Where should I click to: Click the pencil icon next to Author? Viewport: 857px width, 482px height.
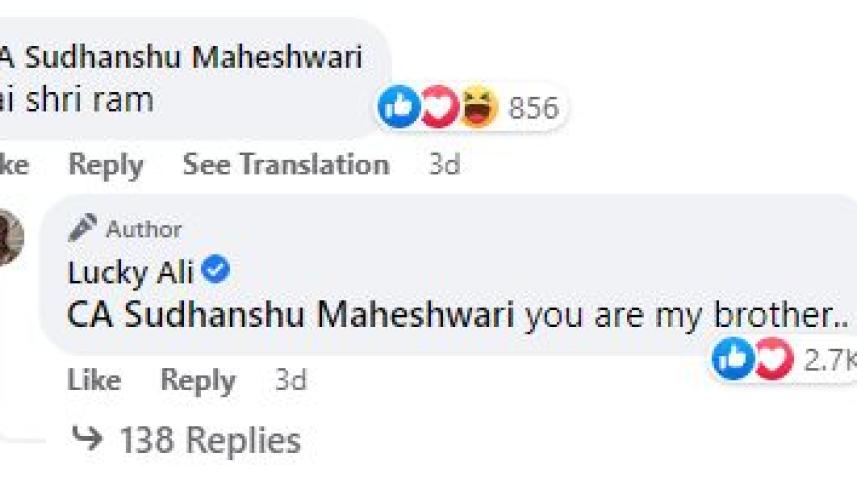(x=82, y=228)
